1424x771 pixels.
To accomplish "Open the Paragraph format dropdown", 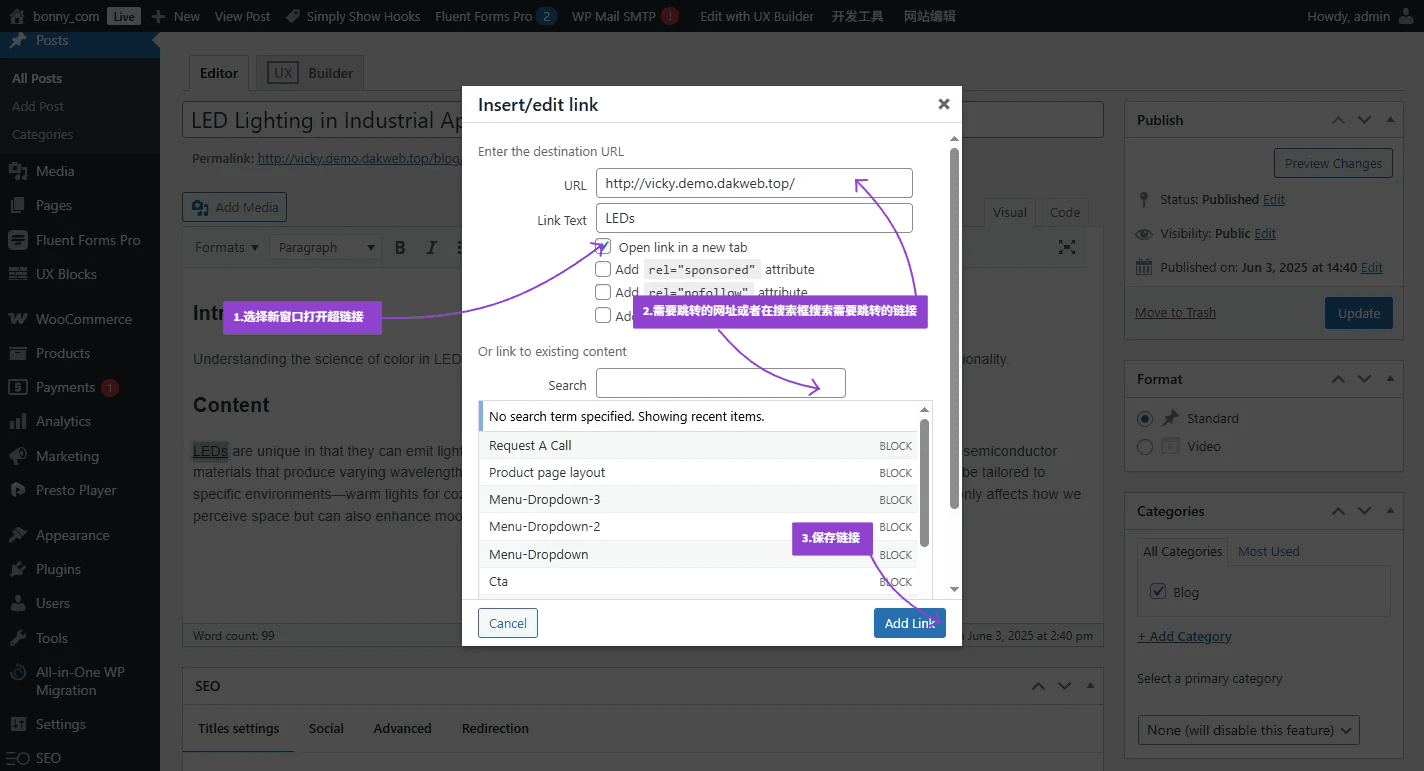I will (x=327, y=247).
